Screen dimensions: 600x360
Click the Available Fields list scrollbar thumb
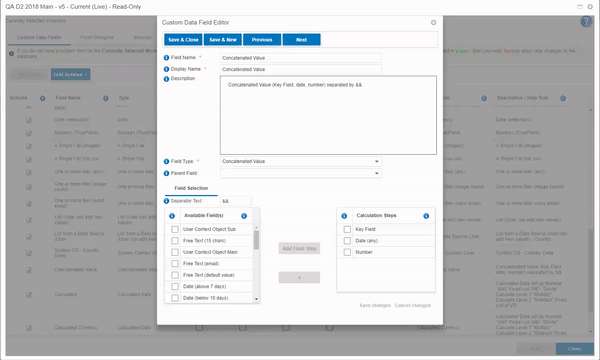(256, 240)
